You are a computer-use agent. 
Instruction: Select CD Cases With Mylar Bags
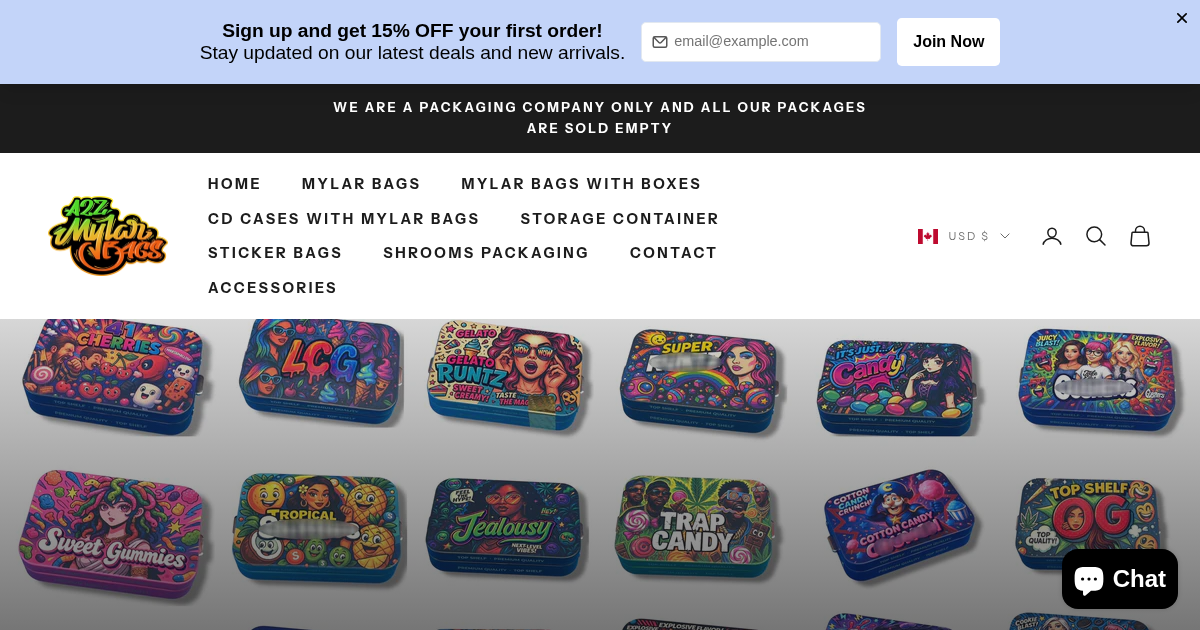(x=344, y=219)
